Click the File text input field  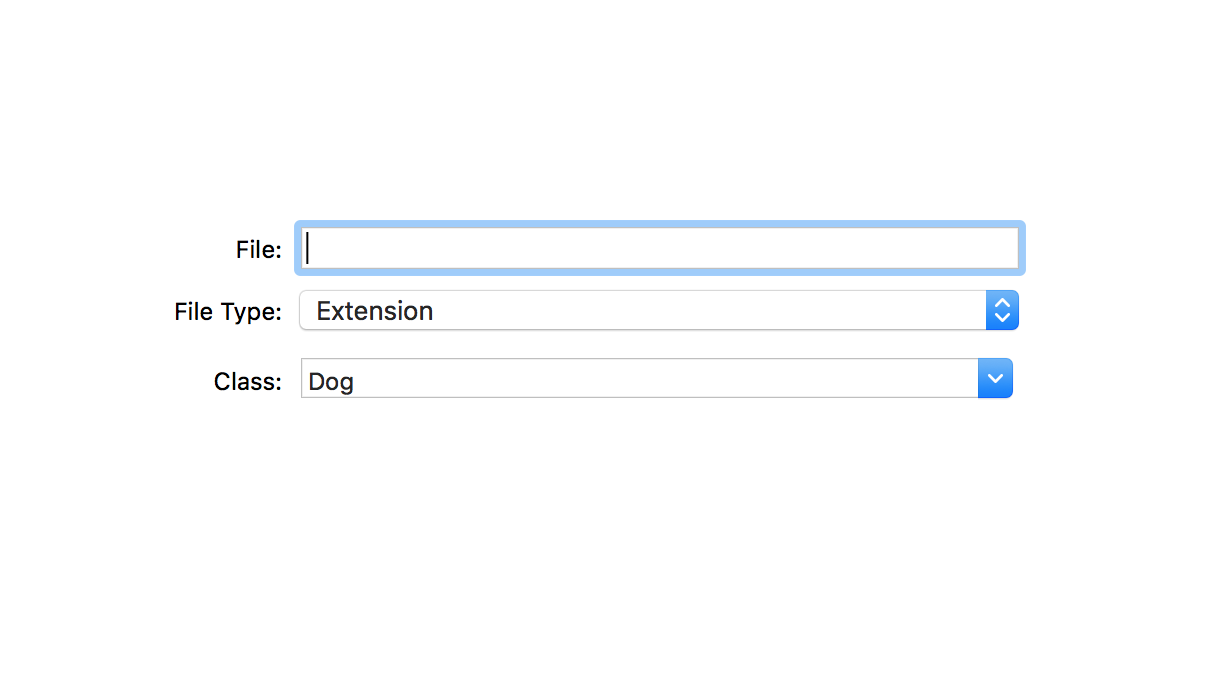coord(659,248)
